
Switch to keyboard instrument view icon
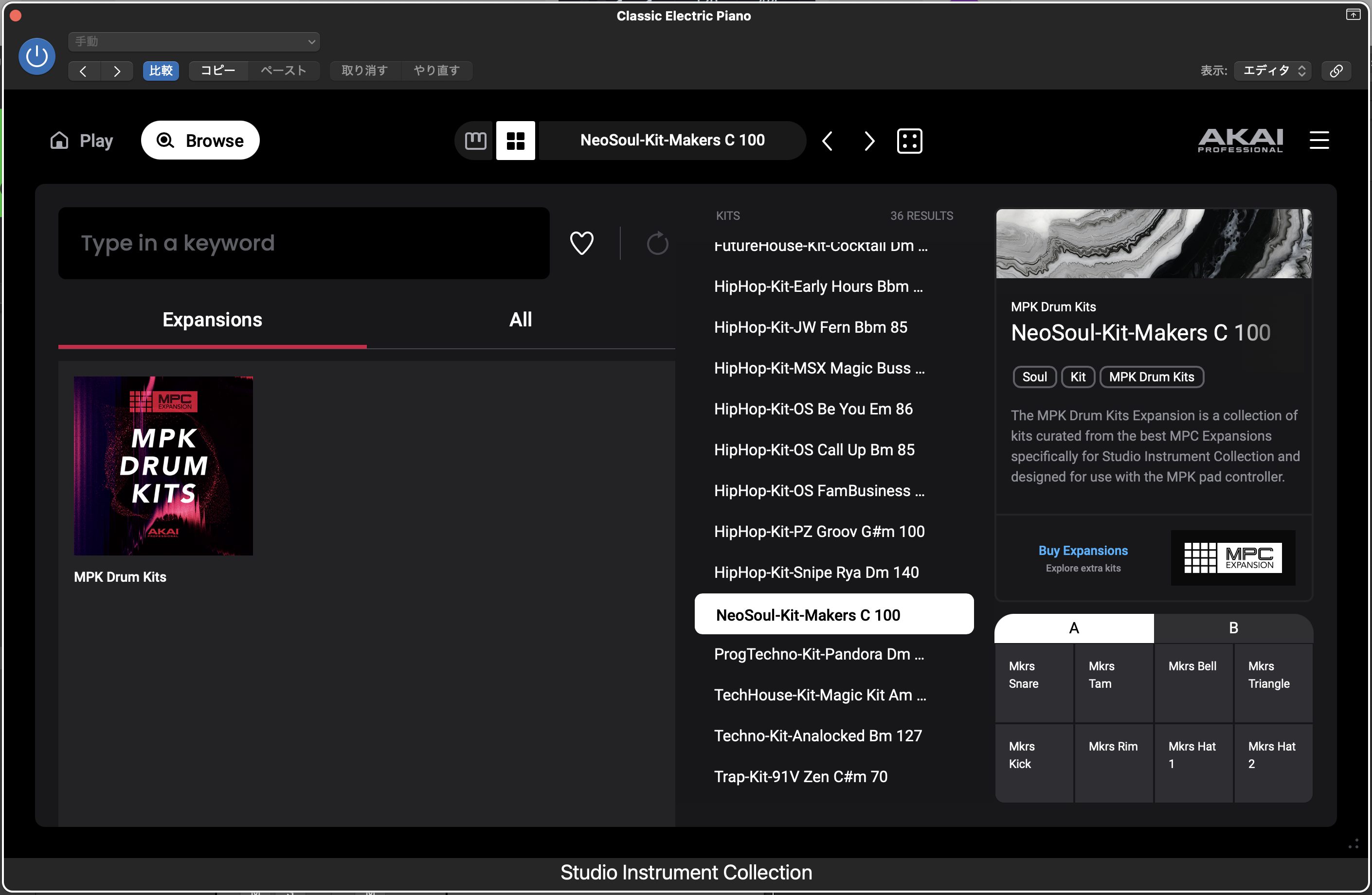pos(476,141)
